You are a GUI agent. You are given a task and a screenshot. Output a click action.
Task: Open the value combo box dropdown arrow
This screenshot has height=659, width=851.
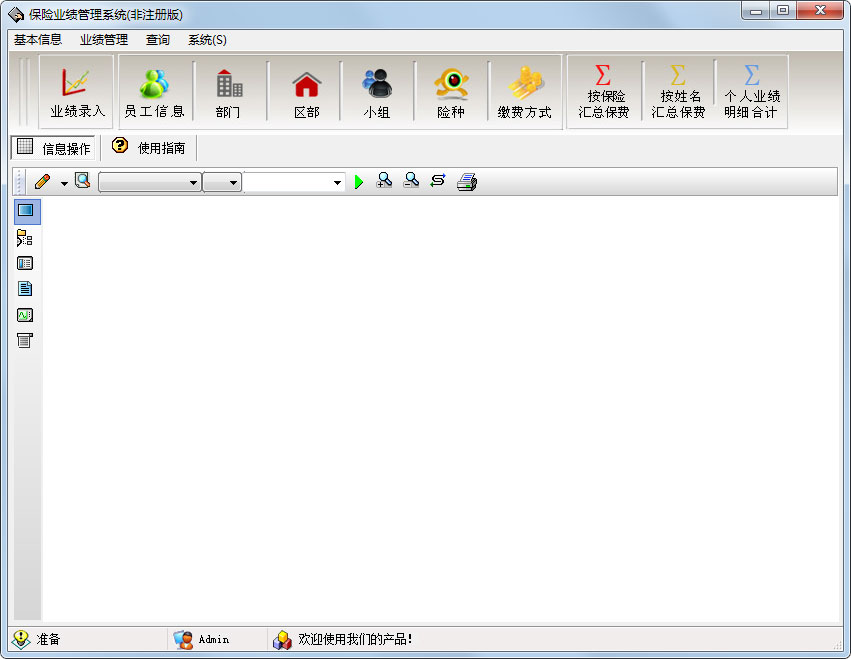point(337,182)
